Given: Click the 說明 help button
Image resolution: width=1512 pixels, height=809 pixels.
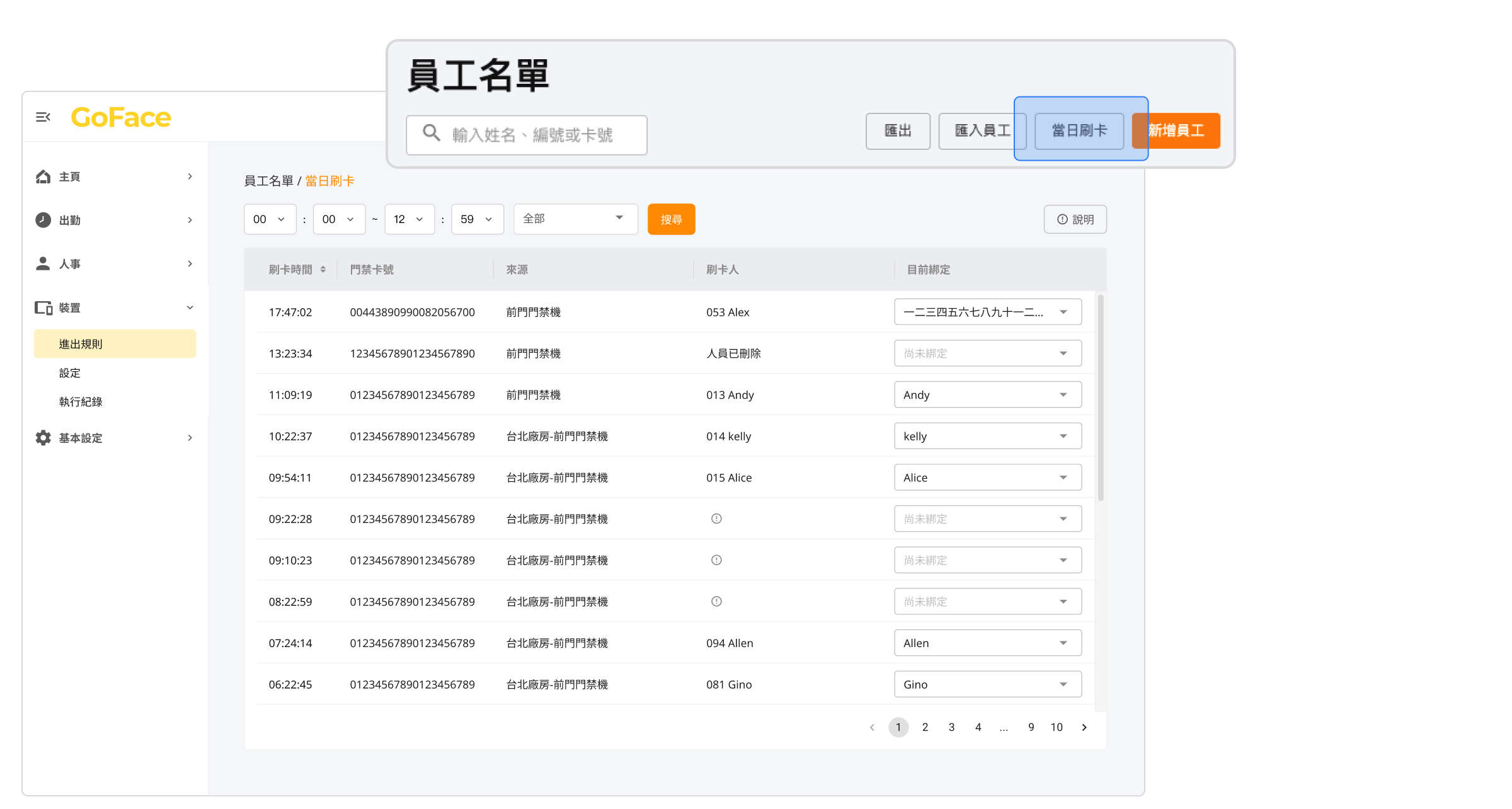Looking at the screenshot, I should click(x=1075, y=219).
